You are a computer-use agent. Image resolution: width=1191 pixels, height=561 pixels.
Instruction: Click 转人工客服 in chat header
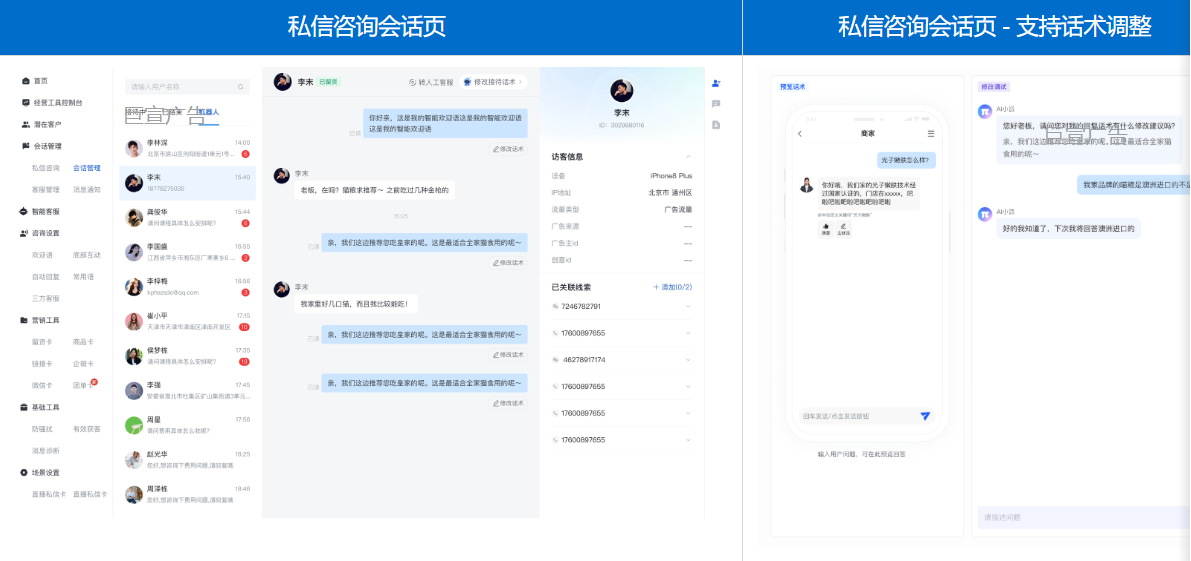tap(431, 82)
